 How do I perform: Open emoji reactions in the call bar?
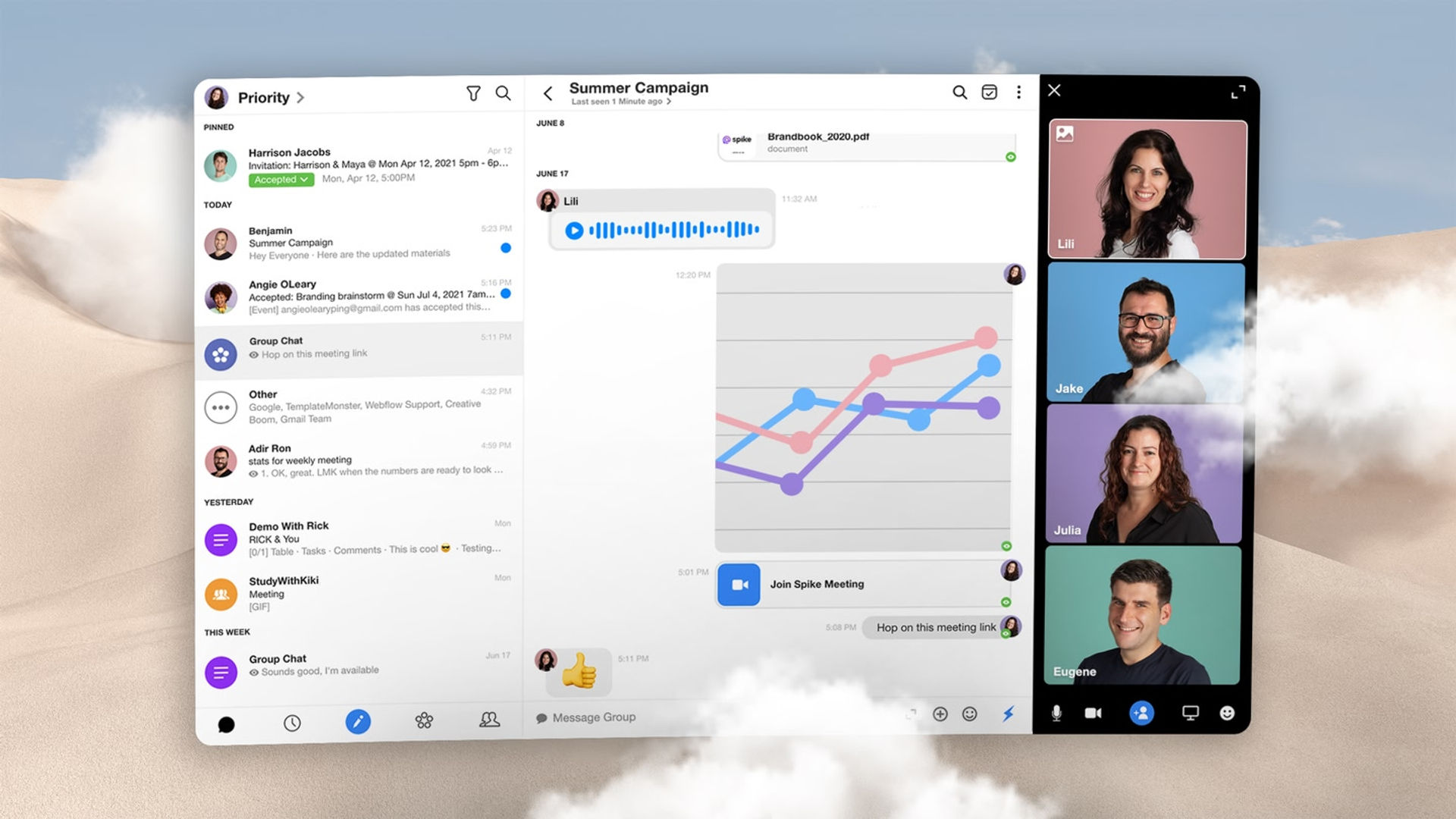tap(1227, 713)
